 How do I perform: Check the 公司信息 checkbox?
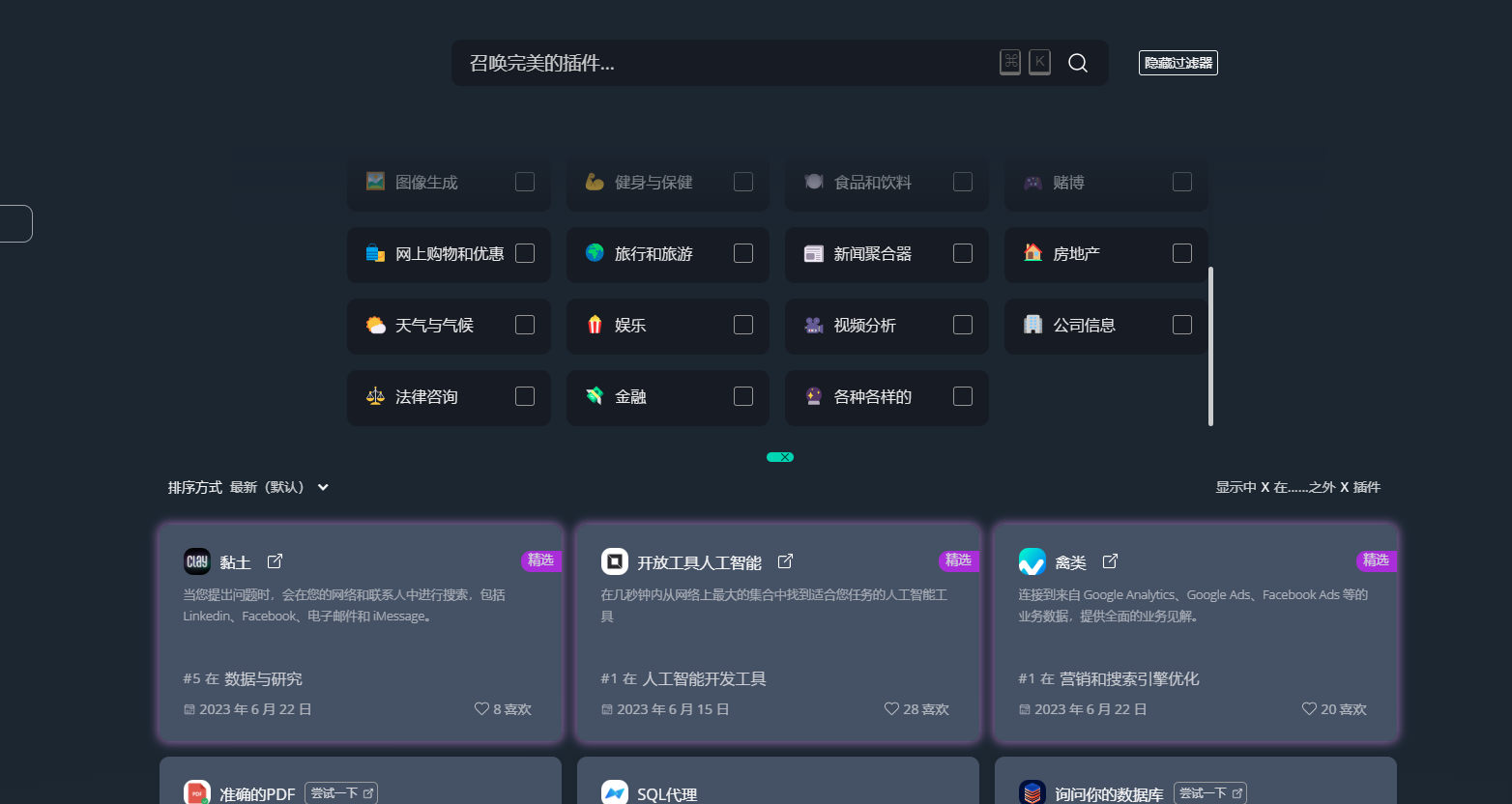[1182, 325]
